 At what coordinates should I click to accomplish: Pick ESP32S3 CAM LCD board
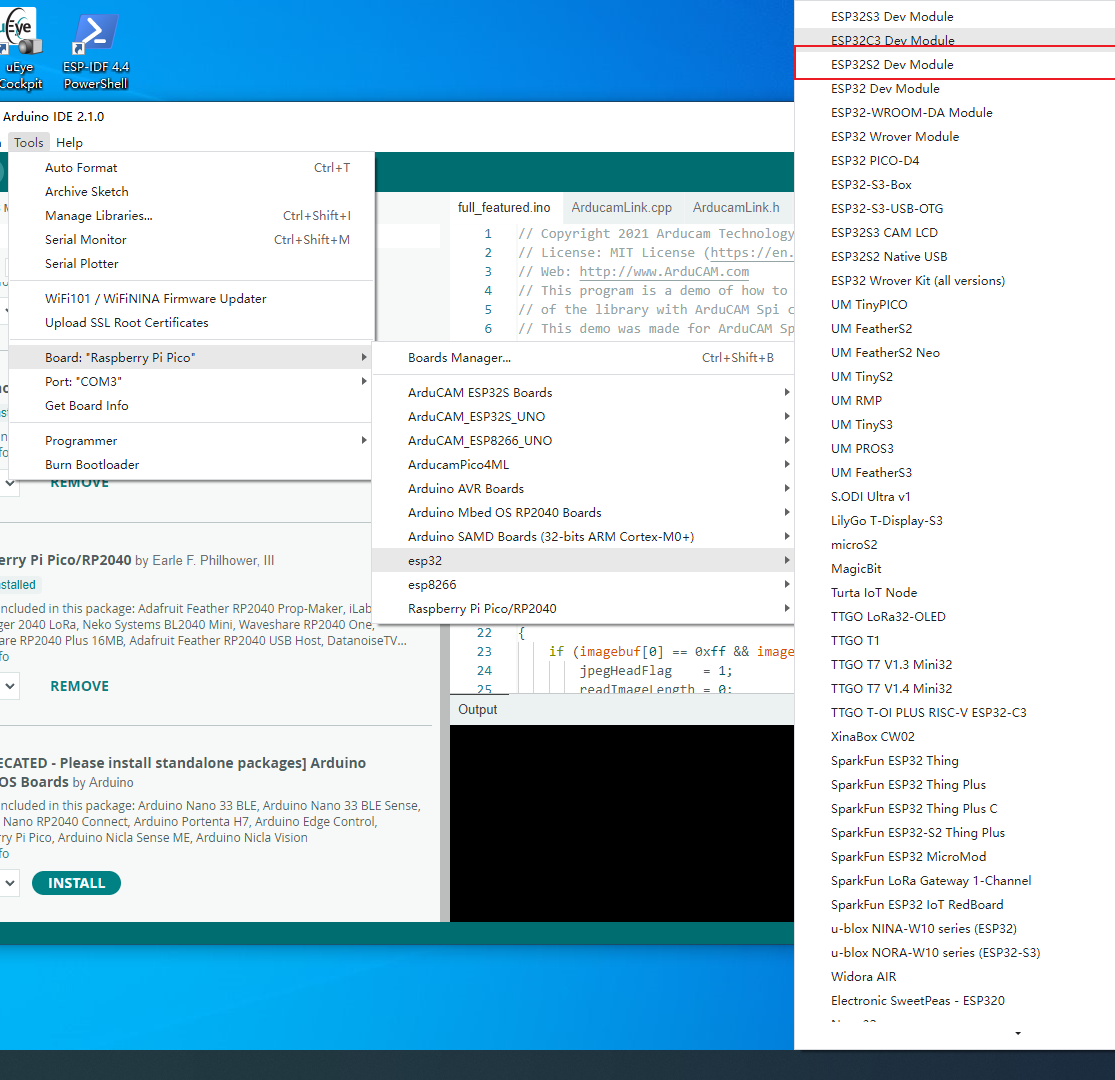pyautogui.click(x=954, y=232)
